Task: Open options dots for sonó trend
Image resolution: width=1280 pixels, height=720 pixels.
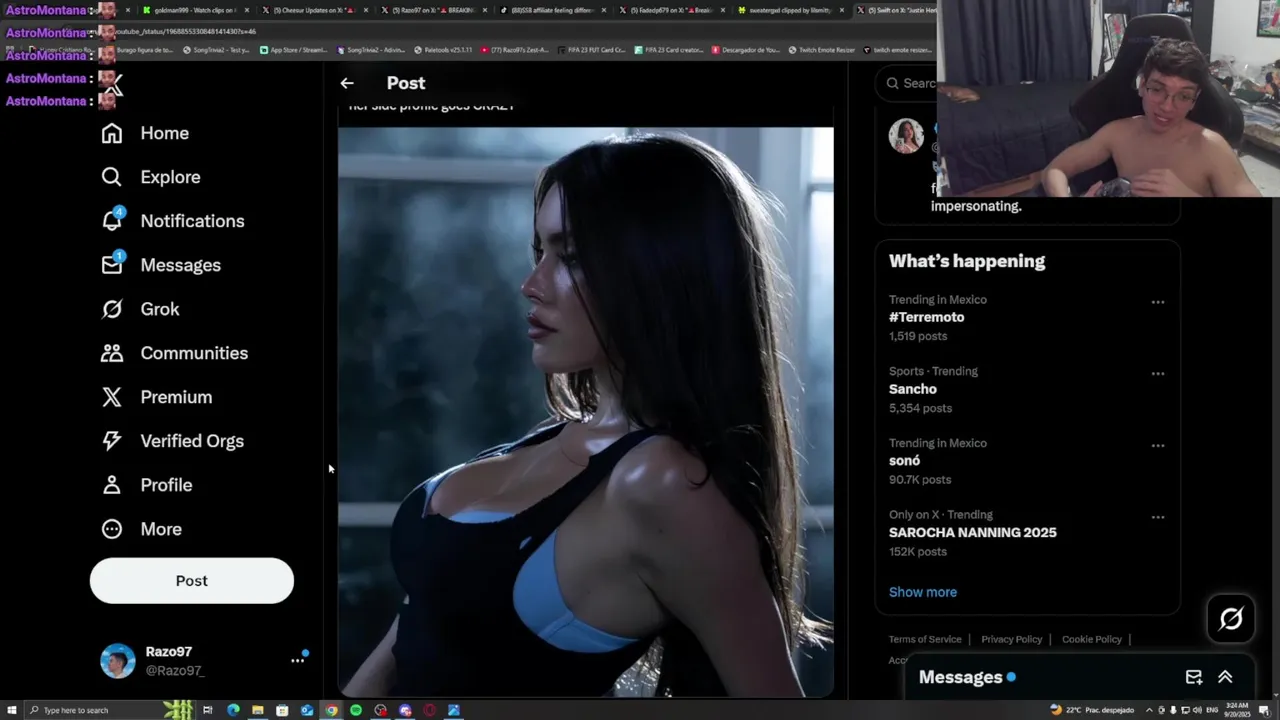Action: coord(1157,446)
